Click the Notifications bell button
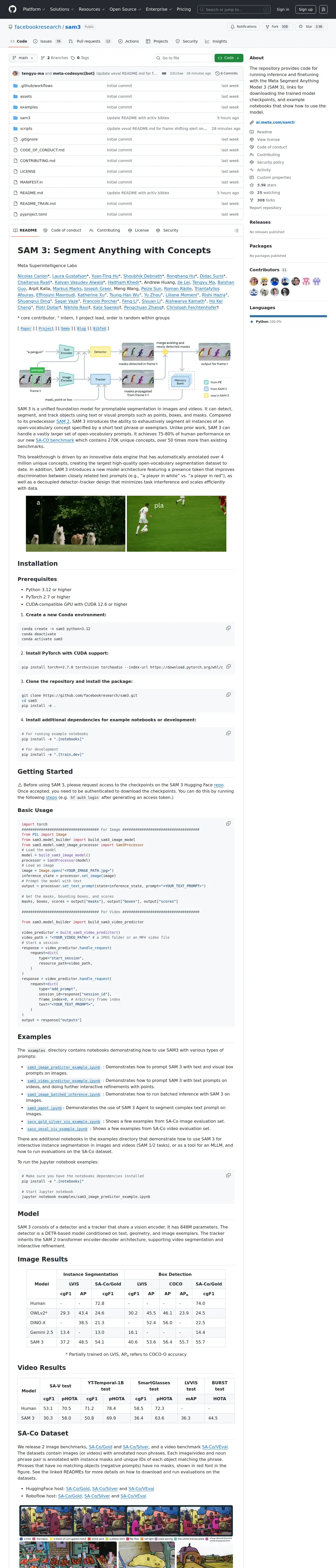336x1568 pixels. point(243,27)
